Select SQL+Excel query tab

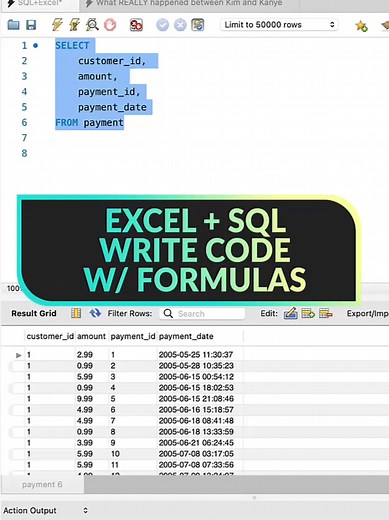[39, 3]
